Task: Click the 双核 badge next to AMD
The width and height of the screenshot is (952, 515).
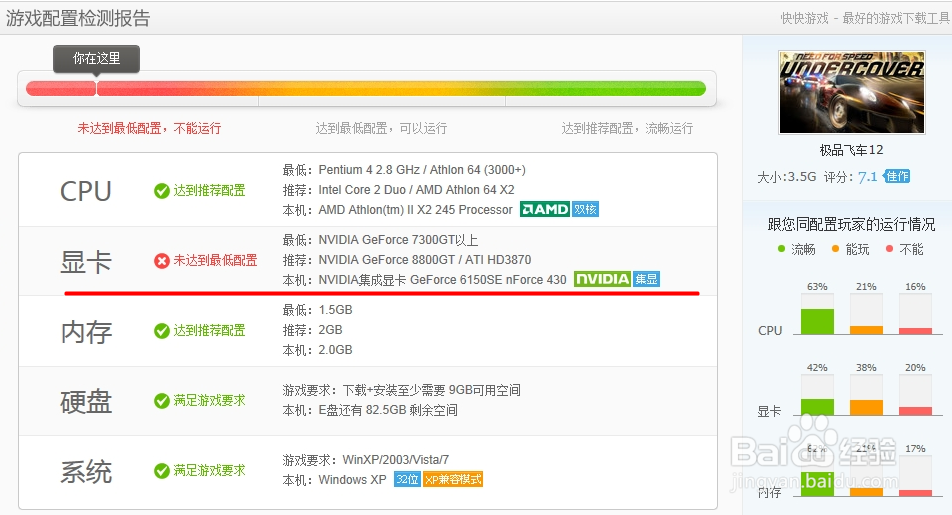Action: [x=585, y=210]
